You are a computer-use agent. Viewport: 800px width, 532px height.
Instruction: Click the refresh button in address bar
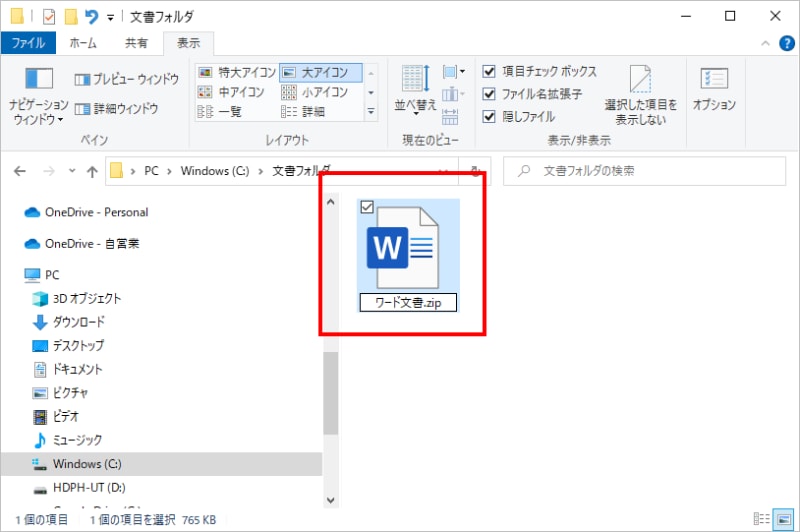coord(475,171)
